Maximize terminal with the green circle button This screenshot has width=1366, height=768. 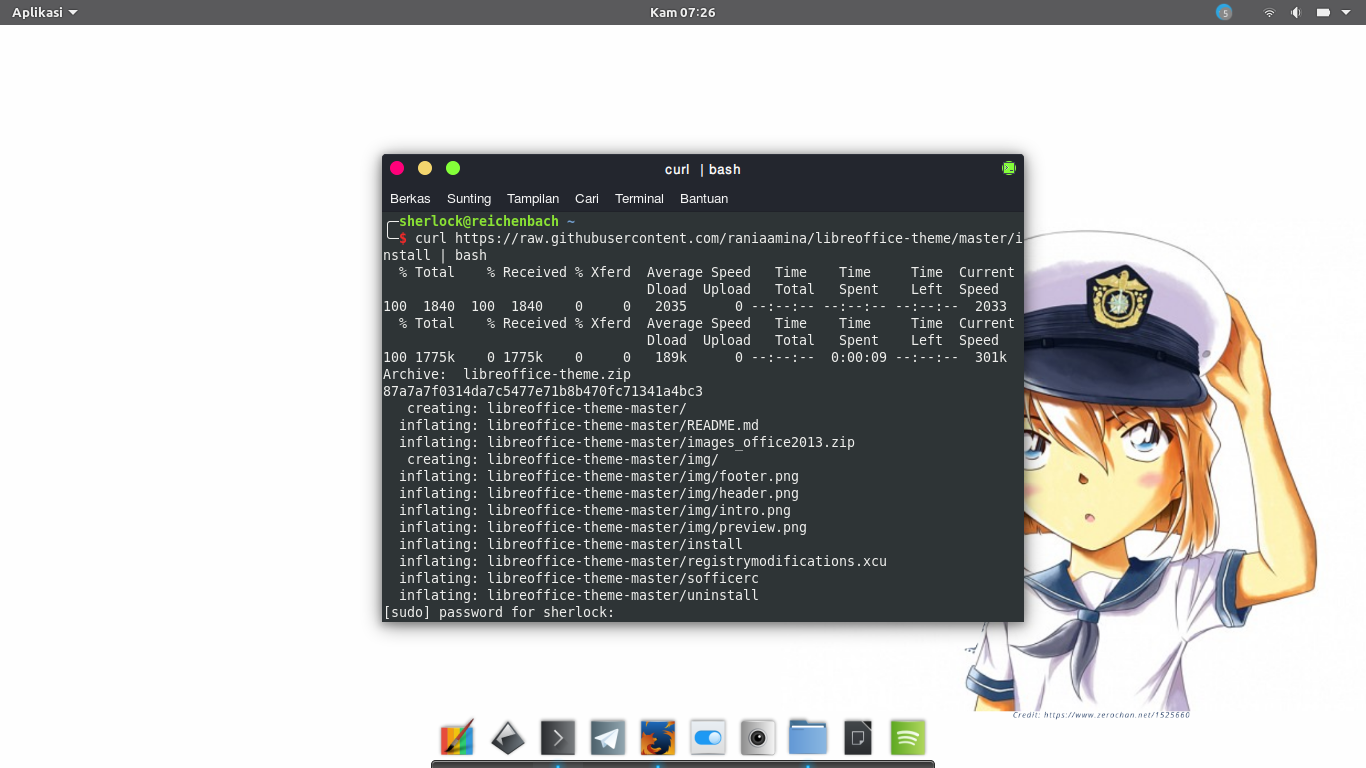click(x=453, y=168)
